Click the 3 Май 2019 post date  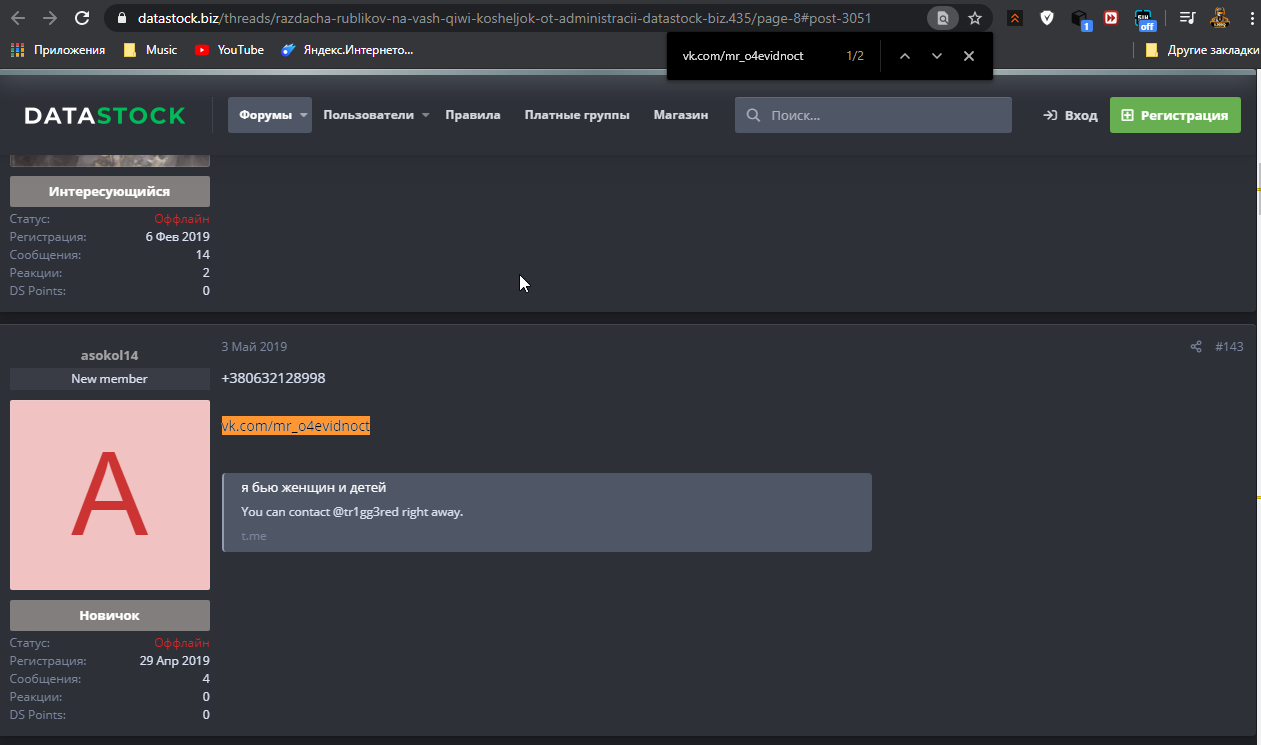[x=254, y=347]
